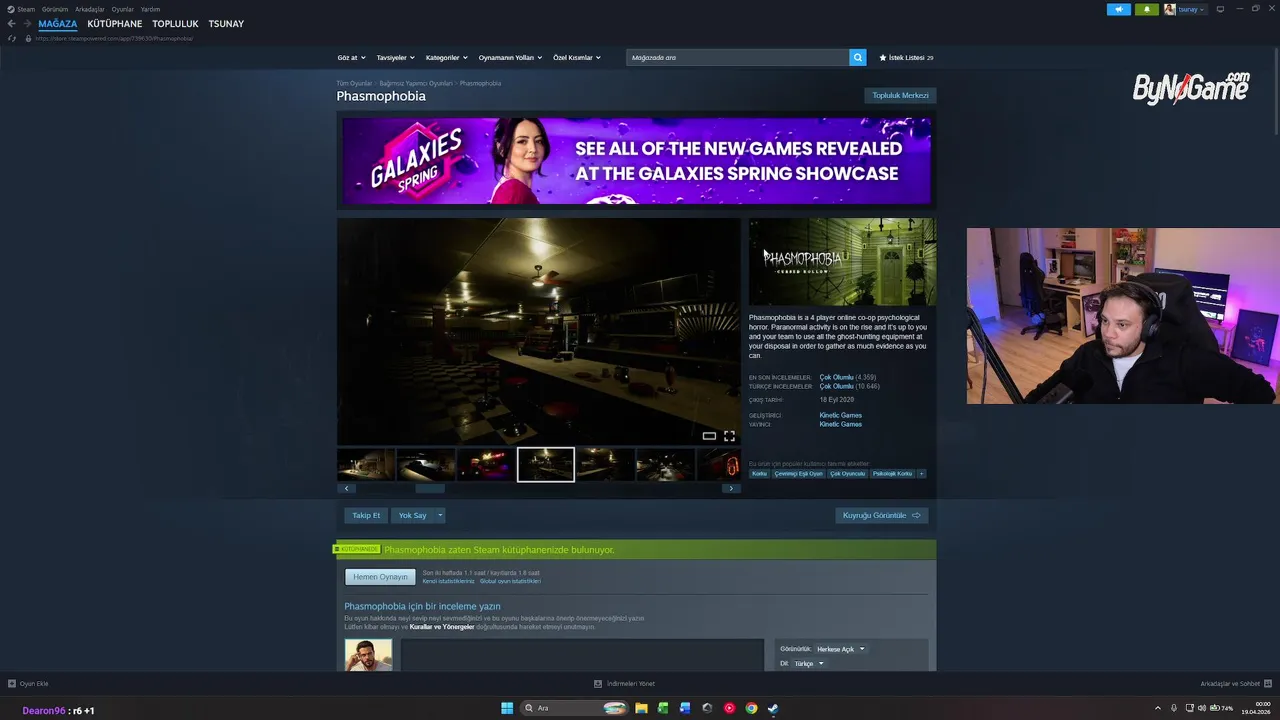The image size is (1280, 720).
Task: Click the Galaxies Spring Showcase banner
Action: [636, 160]
